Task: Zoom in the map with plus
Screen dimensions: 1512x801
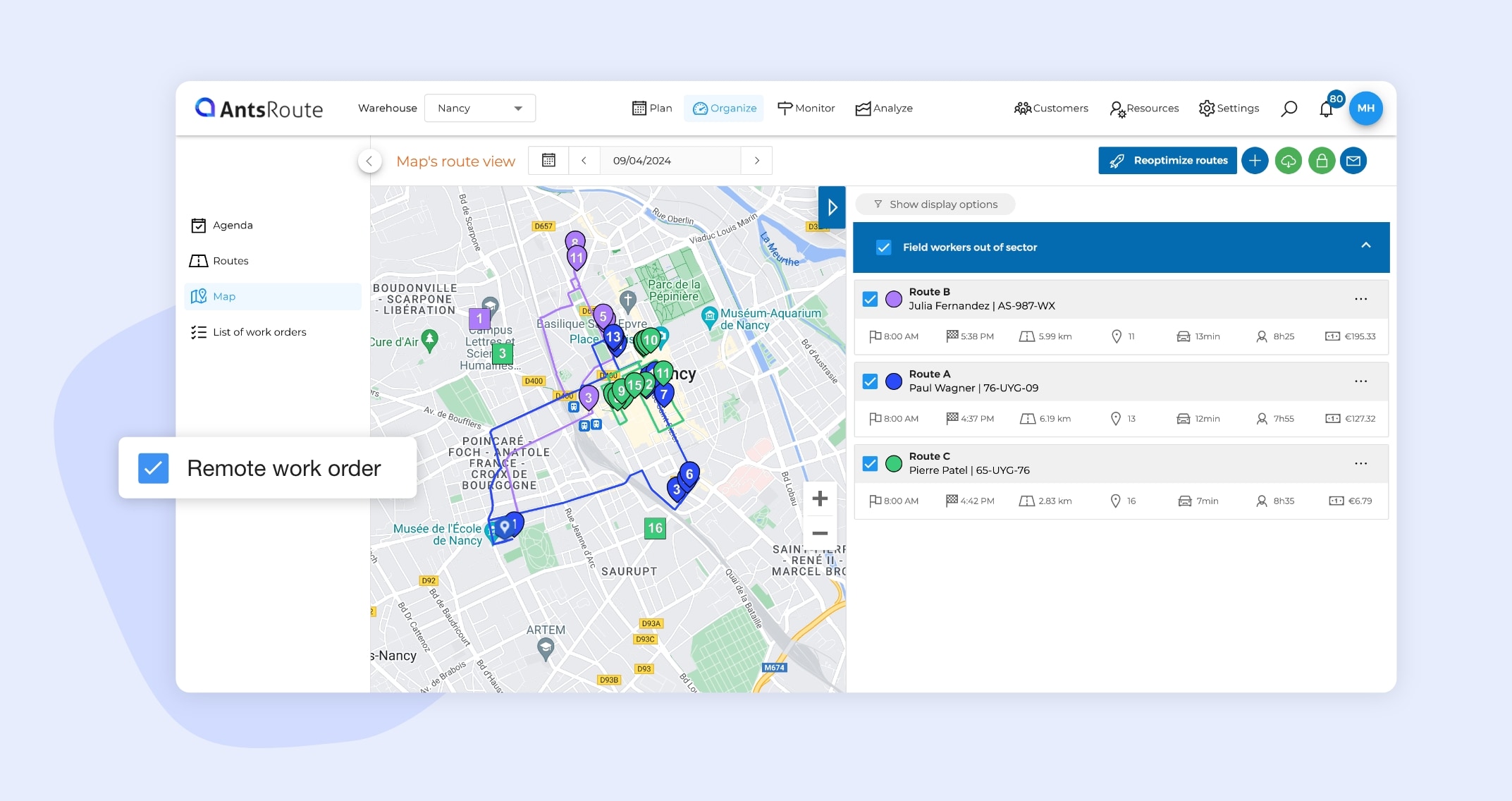Action: coord(820,499)
